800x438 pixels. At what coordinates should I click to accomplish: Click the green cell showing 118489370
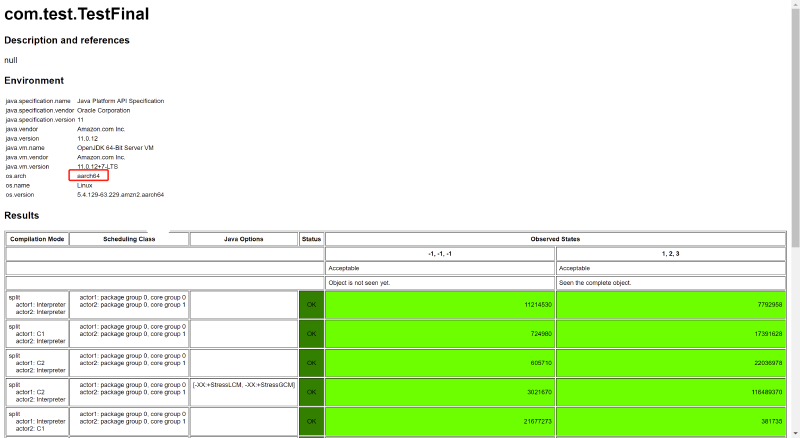click(670, 392)
